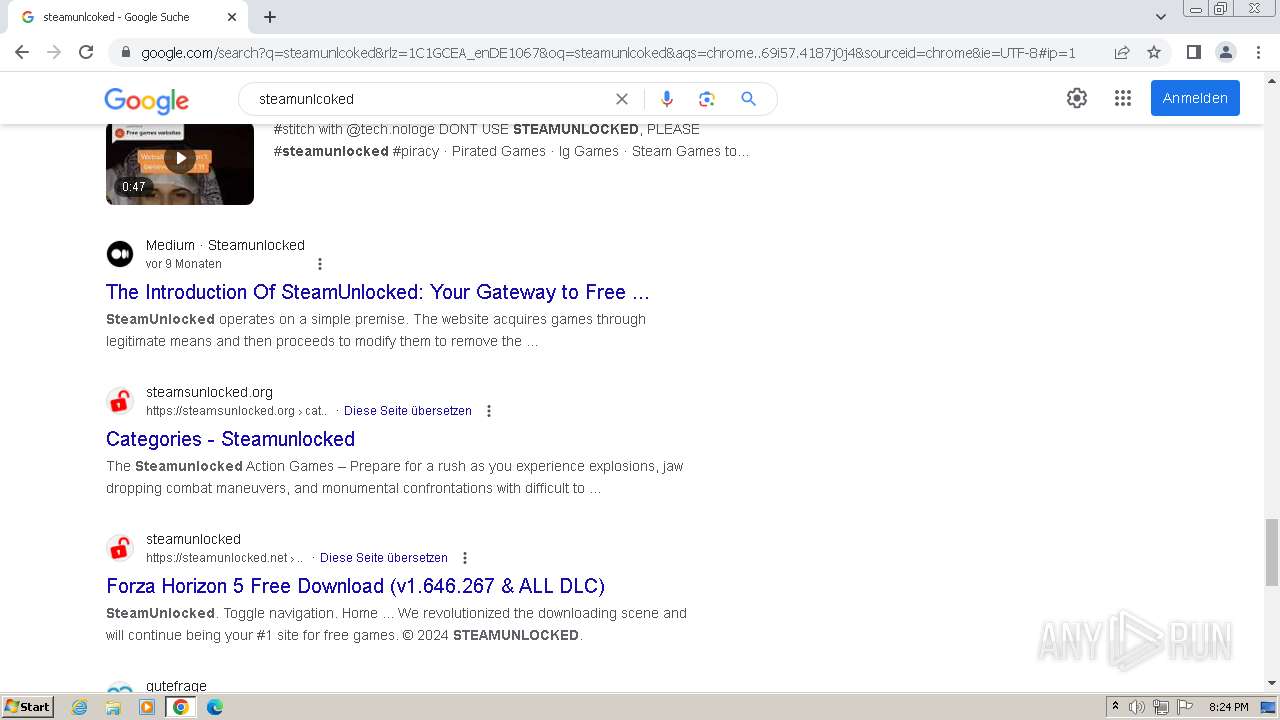Viewport: 1280px width, 720px height.
Task: Select Chrome in the taskbar
Action: point(181,707)
